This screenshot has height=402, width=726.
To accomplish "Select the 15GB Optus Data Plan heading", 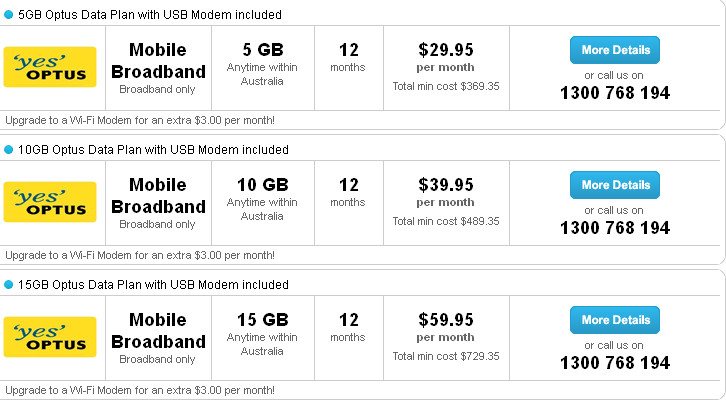I will [153, 285].
